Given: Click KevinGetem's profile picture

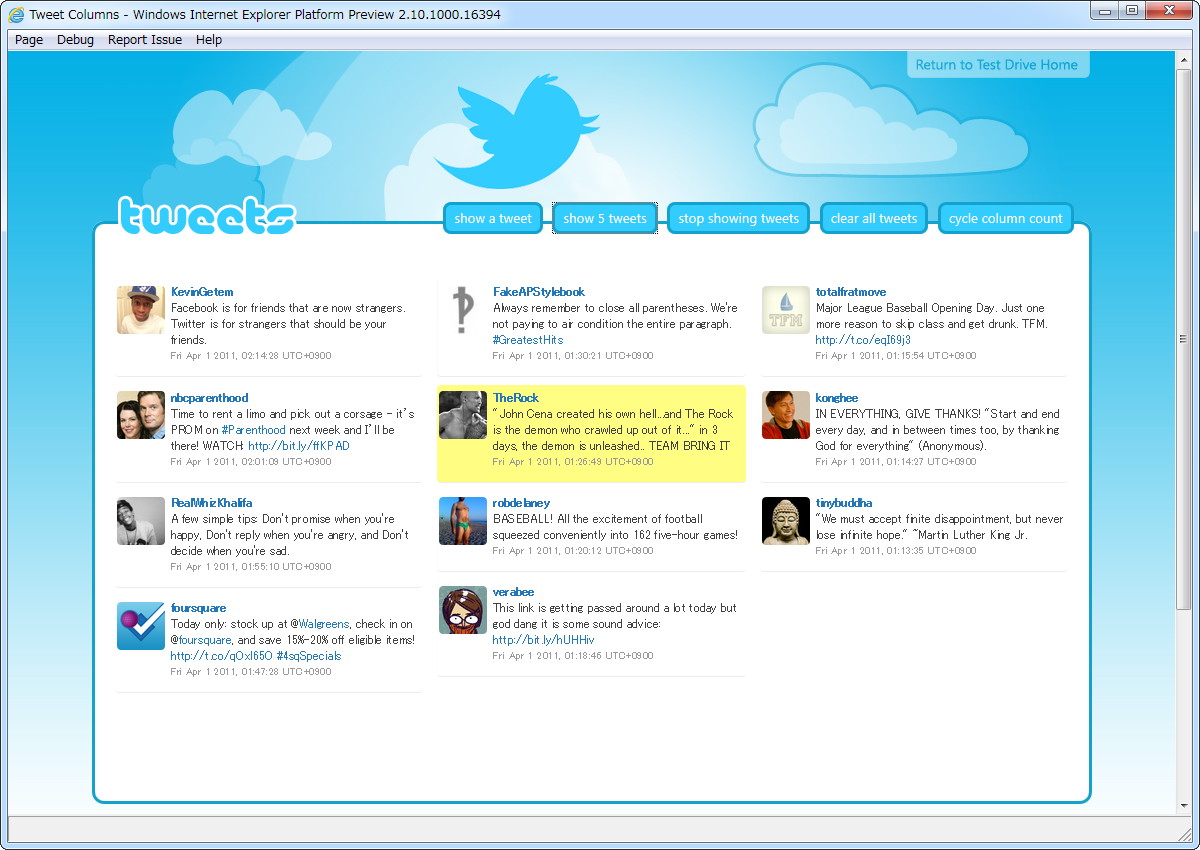Looking at the screenshot, I should tap(140, 310).
